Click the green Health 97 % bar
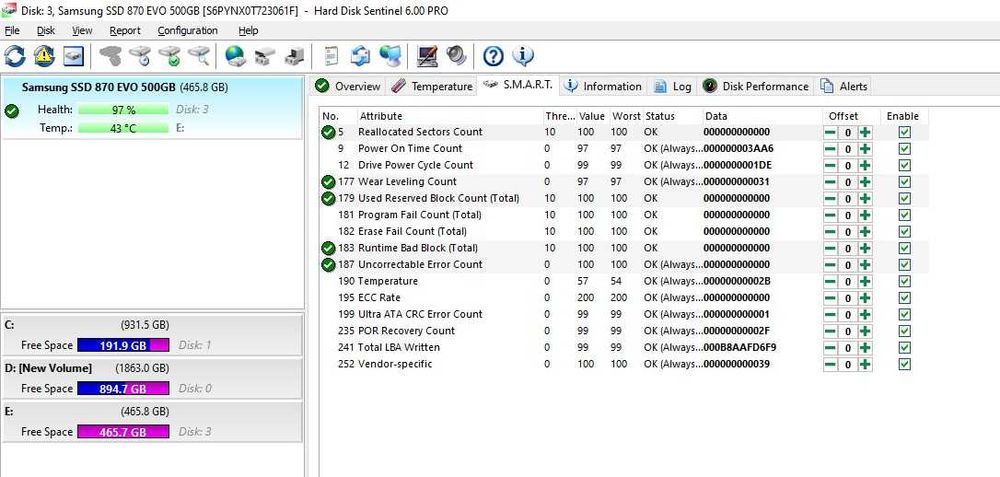 coord(123,110)
